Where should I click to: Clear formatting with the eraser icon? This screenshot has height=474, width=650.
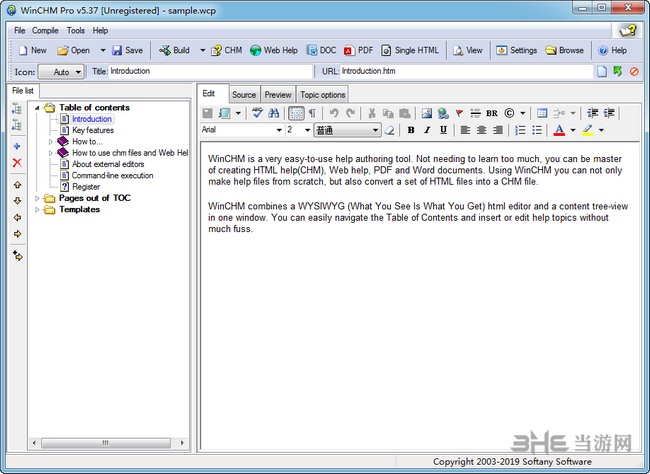click(x=389, y=130)
